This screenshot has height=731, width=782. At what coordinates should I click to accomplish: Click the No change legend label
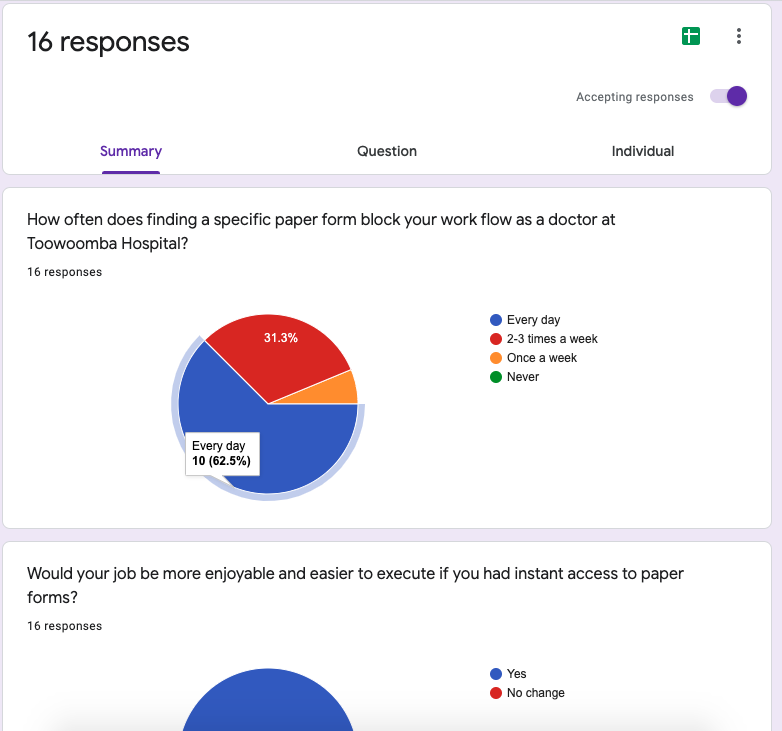(x=536, y=693)
